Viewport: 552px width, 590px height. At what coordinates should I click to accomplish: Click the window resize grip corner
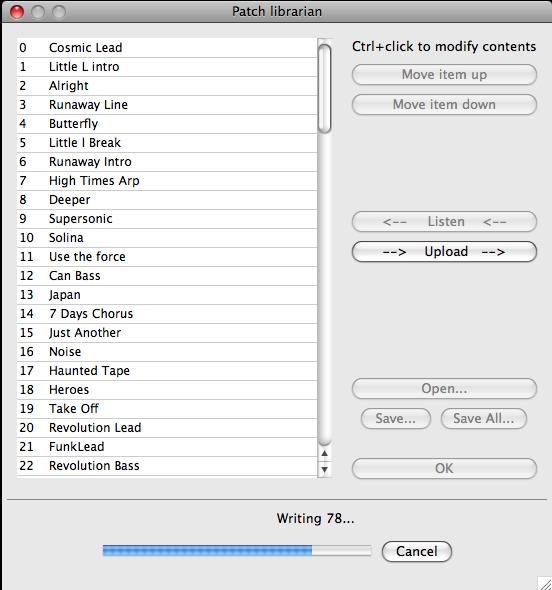(544, 583)
